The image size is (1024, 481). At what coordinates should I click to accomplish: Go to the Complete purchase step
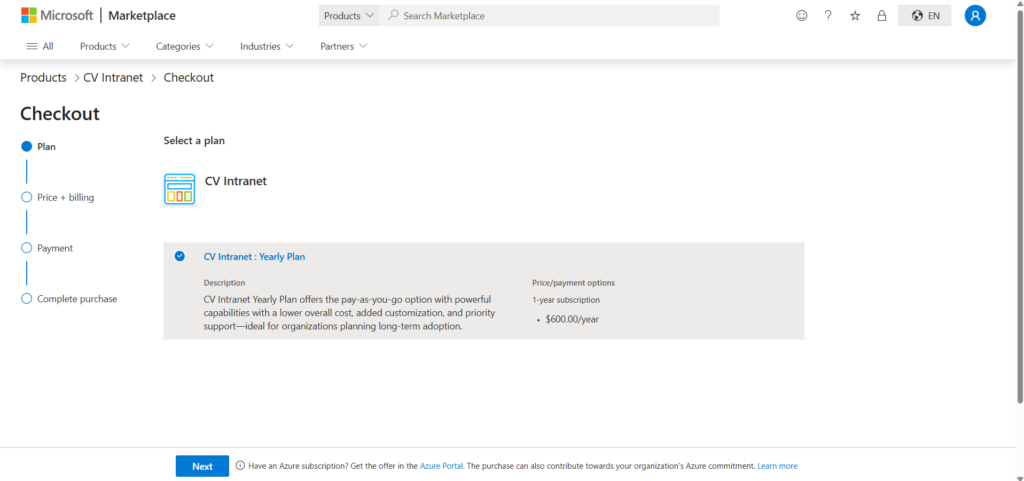(69, 299)
